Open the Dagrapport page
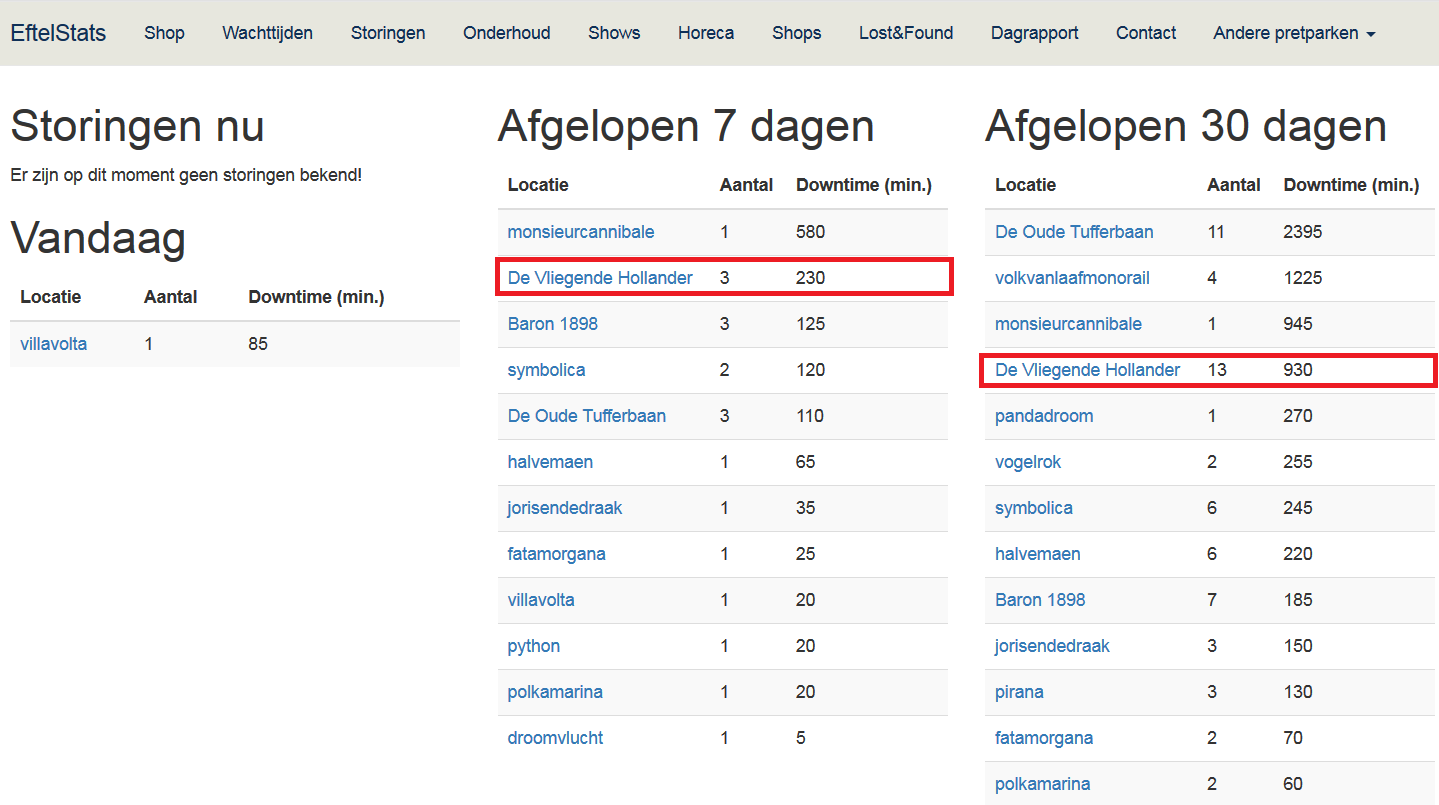Image resolution: width=1439 pixels, height=805 pixels. (1034, 33)
